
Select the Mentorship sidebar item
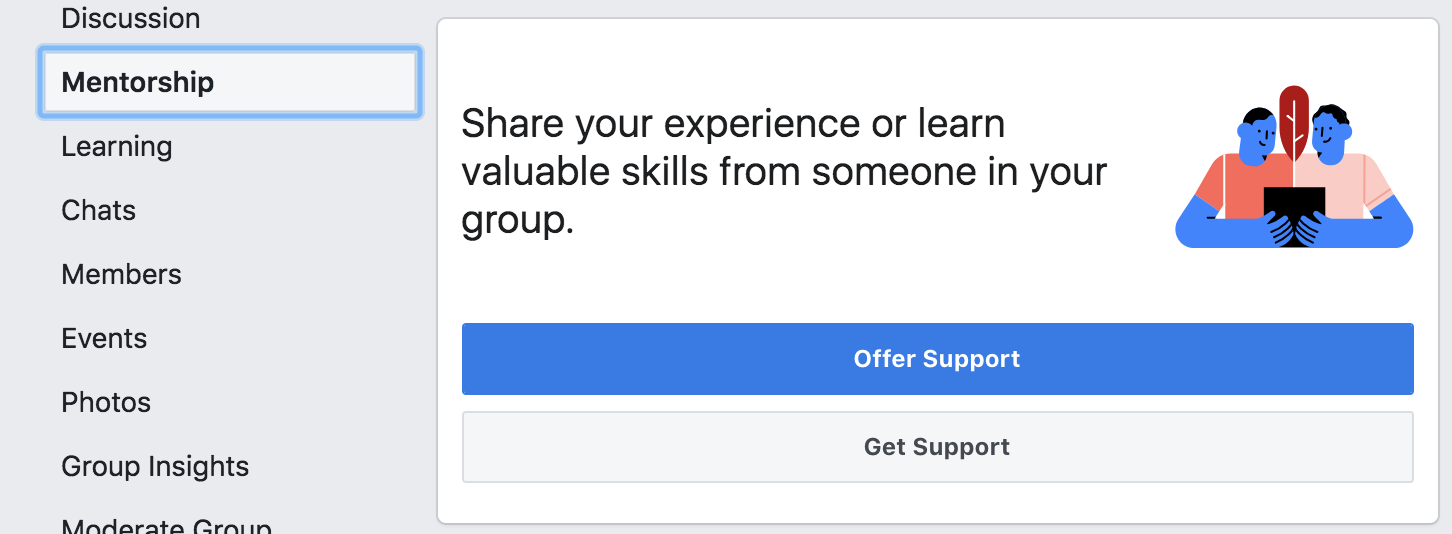138,82
